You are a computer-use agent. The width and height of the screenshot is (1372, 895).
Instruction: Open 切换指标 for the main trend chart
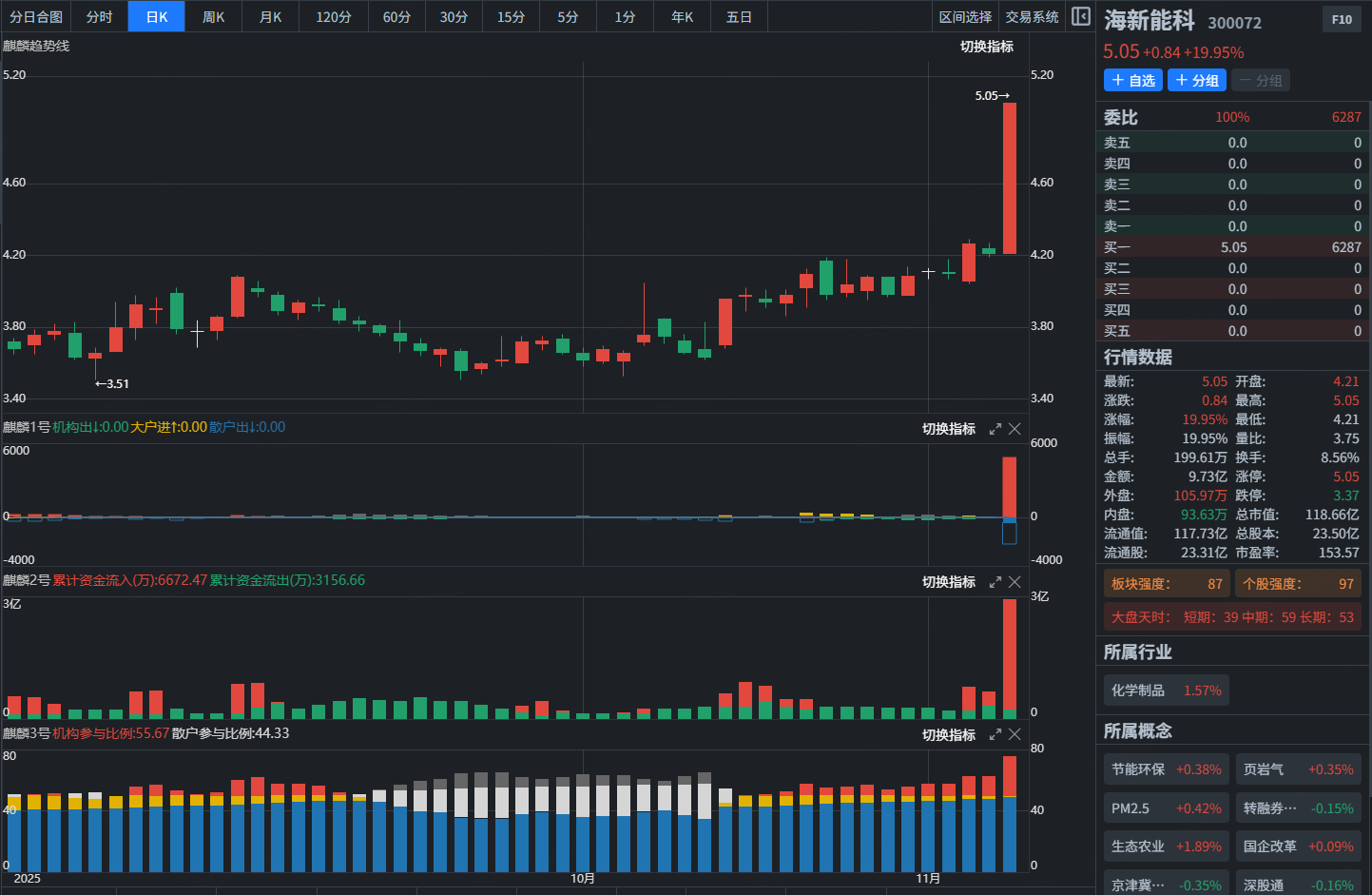(986, 47)
